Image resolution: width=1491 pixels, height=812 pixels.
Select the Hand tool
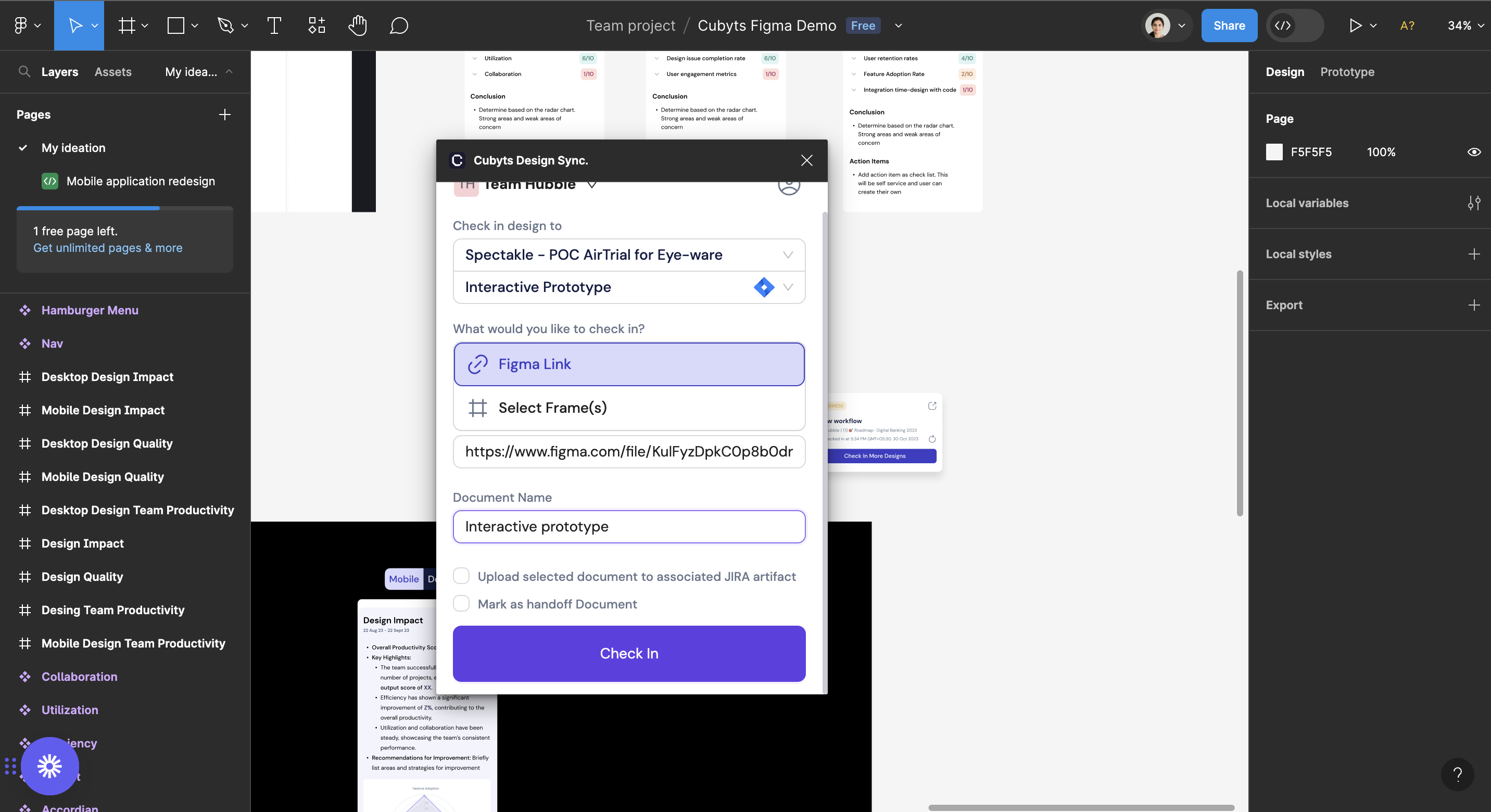point(357,26)
